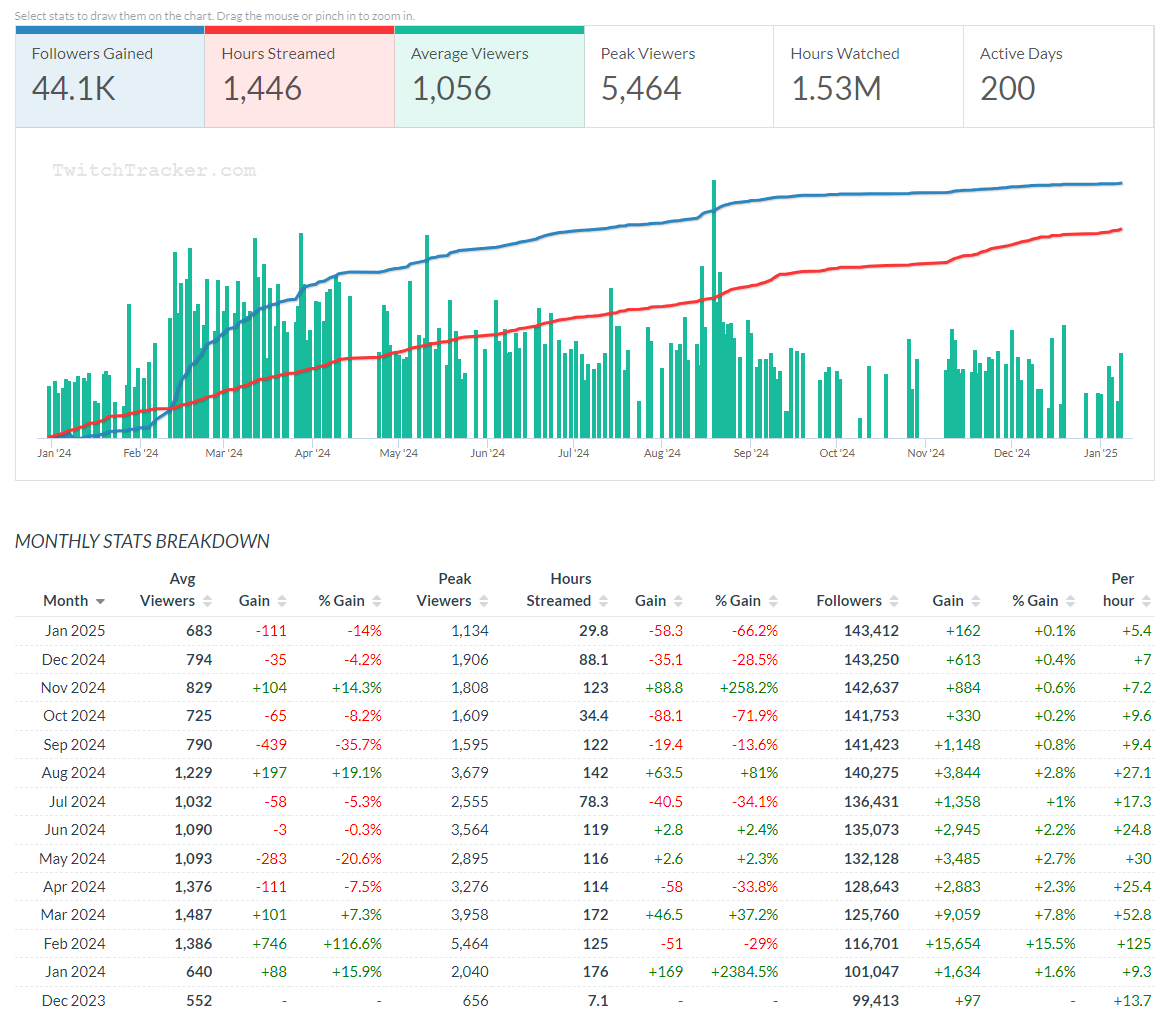Hide the Hours Streamed series card
The image size is (1163, 1023).
click(x=299, y=77)
